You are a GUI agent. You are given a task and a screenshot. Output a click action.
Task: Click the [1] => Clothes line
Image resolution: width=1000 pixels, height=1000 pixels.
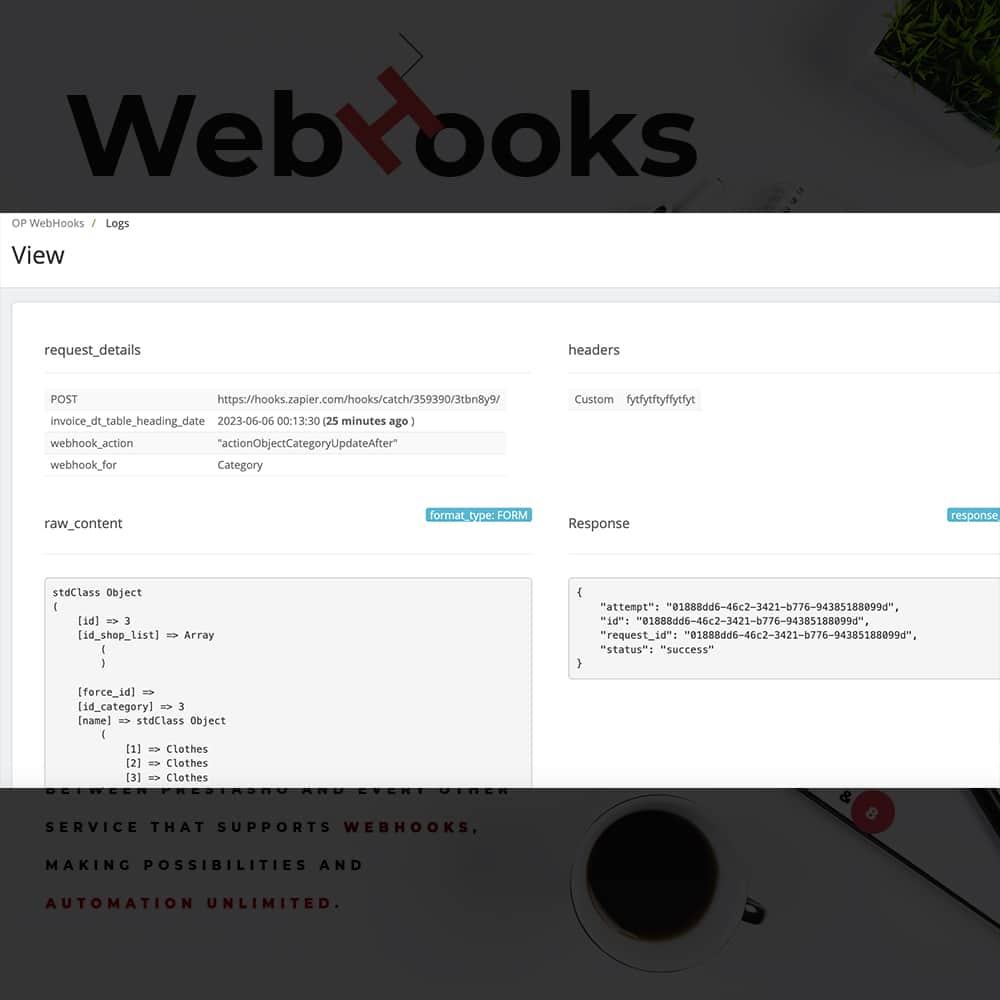[166, 749]
